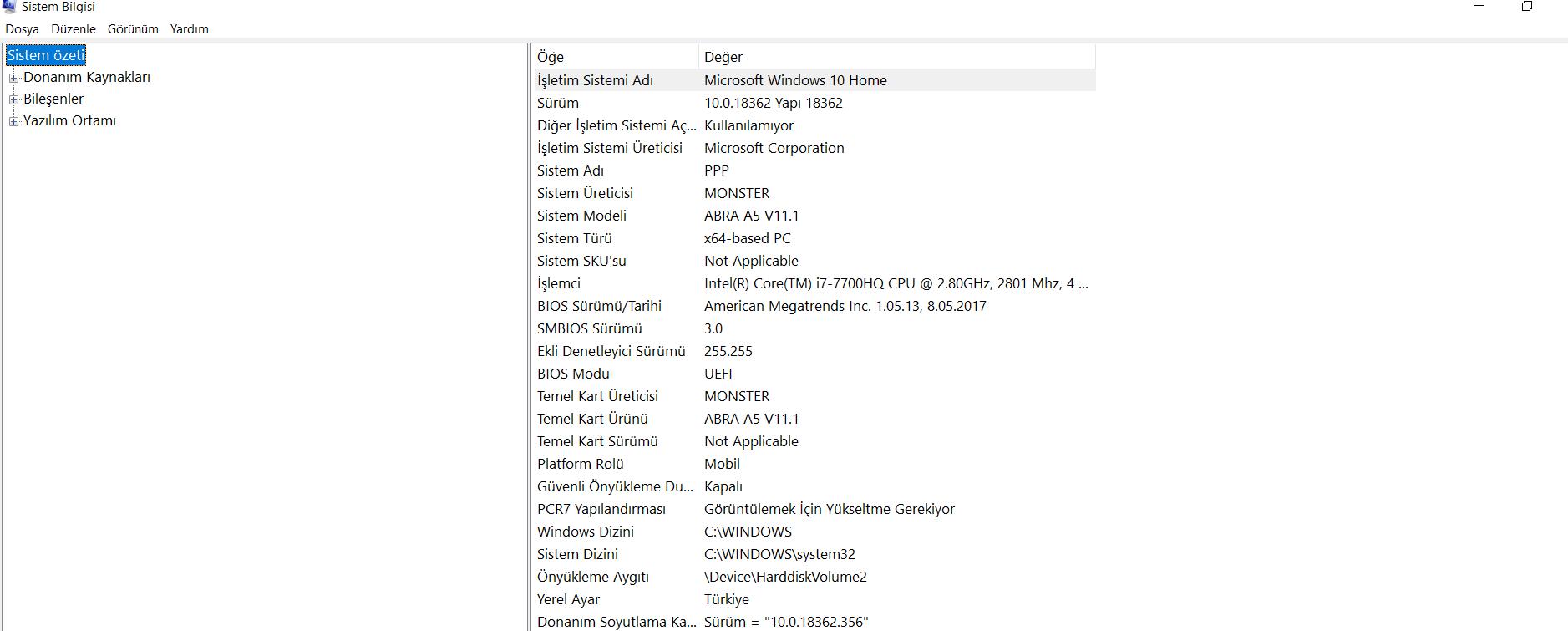The height and width of the screenshot is (631, 1568).
Task: Open the Yardım menu
Action: point(190,29)
